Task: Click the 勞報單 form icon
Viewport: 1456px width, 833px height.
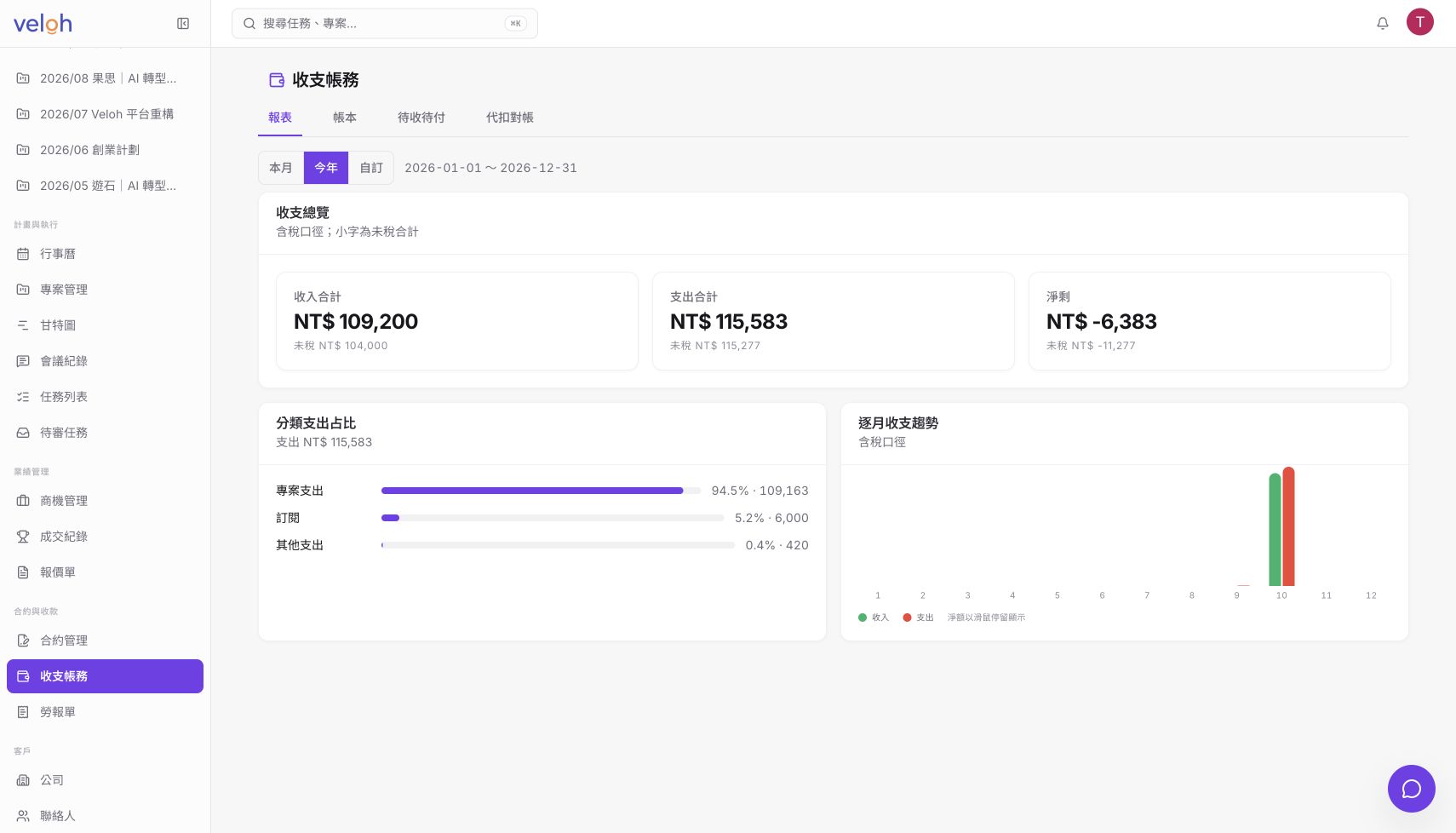Action: click(x=23, y=712)
